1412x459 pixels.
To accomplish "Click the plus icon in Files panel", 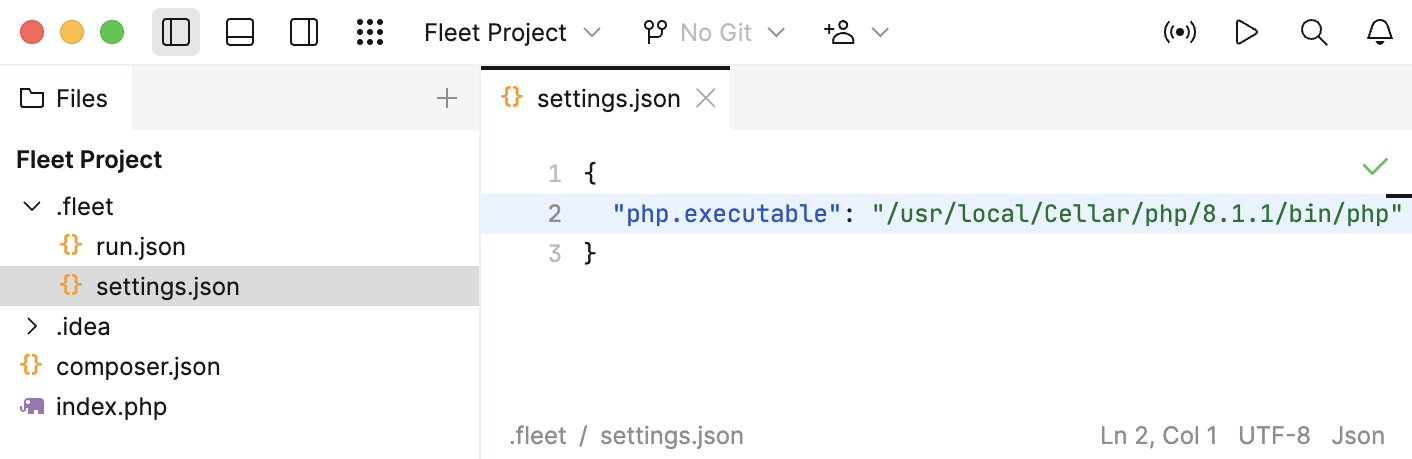I will click(447, 98).
